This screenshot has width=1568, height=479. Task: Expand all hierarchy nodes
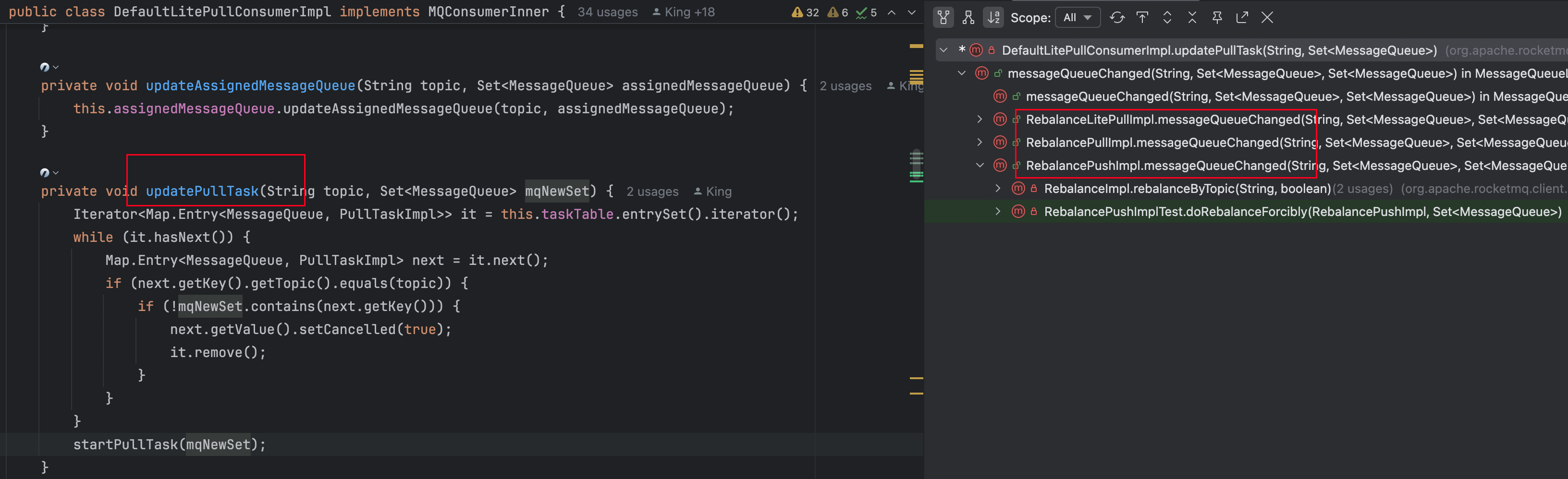click(1167, 18)
